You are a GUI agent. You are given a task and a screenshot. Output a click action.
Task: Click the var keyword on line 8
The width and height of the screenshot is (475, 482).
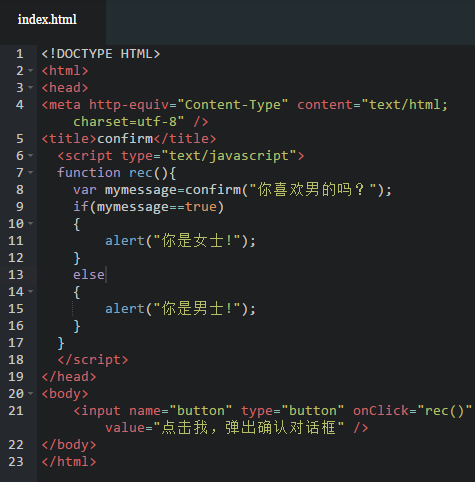point(85,190)
